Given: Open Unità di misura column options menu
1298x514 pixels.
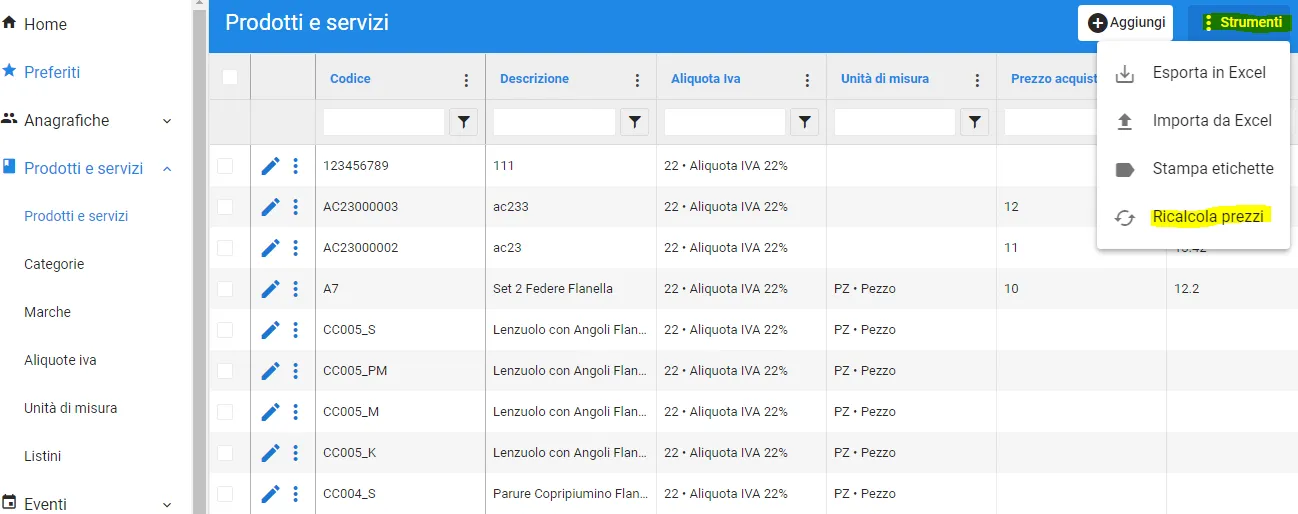Looking at the screenshot, I should point(977,80).
